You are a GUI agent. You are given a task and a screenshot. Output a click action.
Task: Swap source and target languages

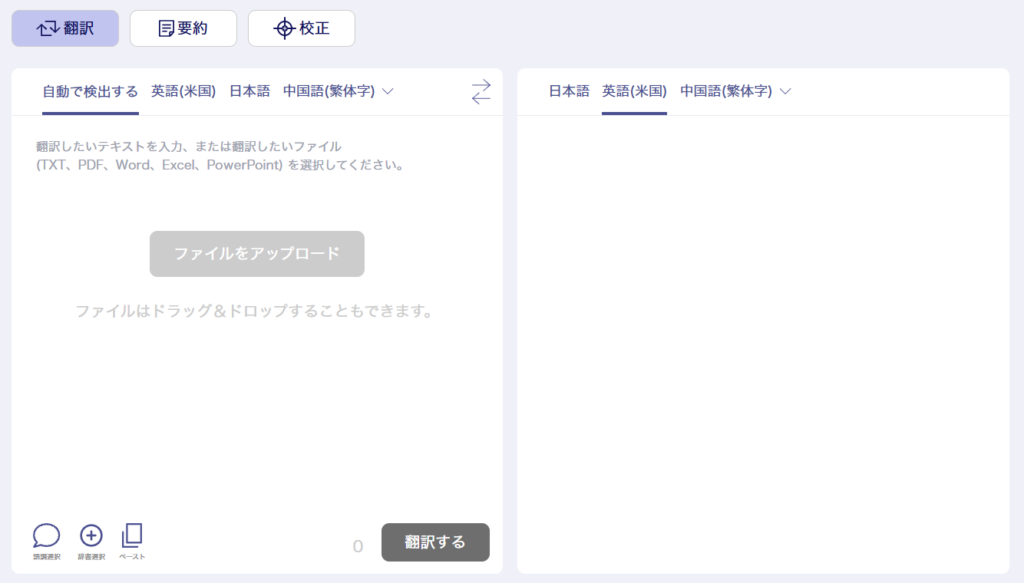[481, 92]
